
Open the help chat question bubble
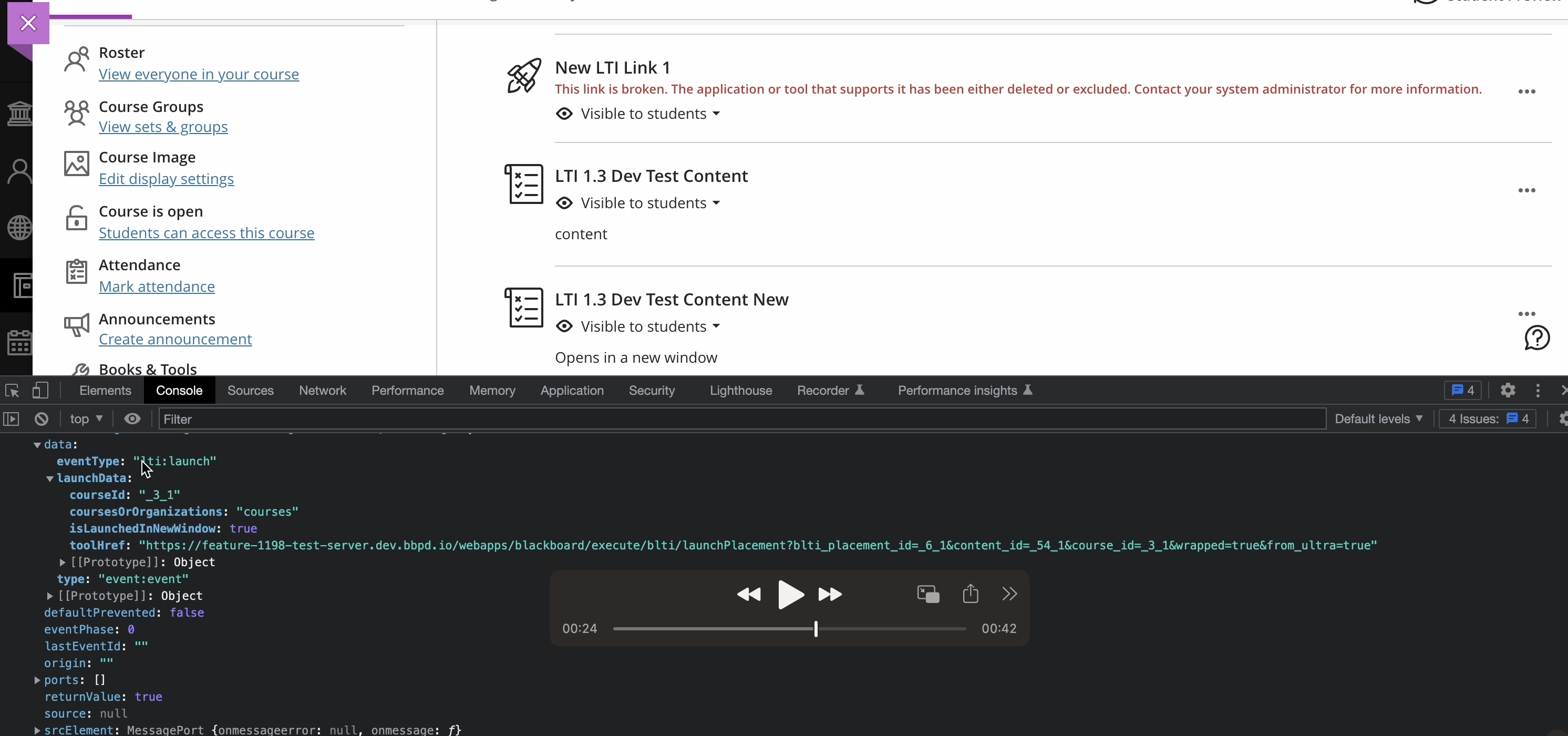click(1537, 338)
